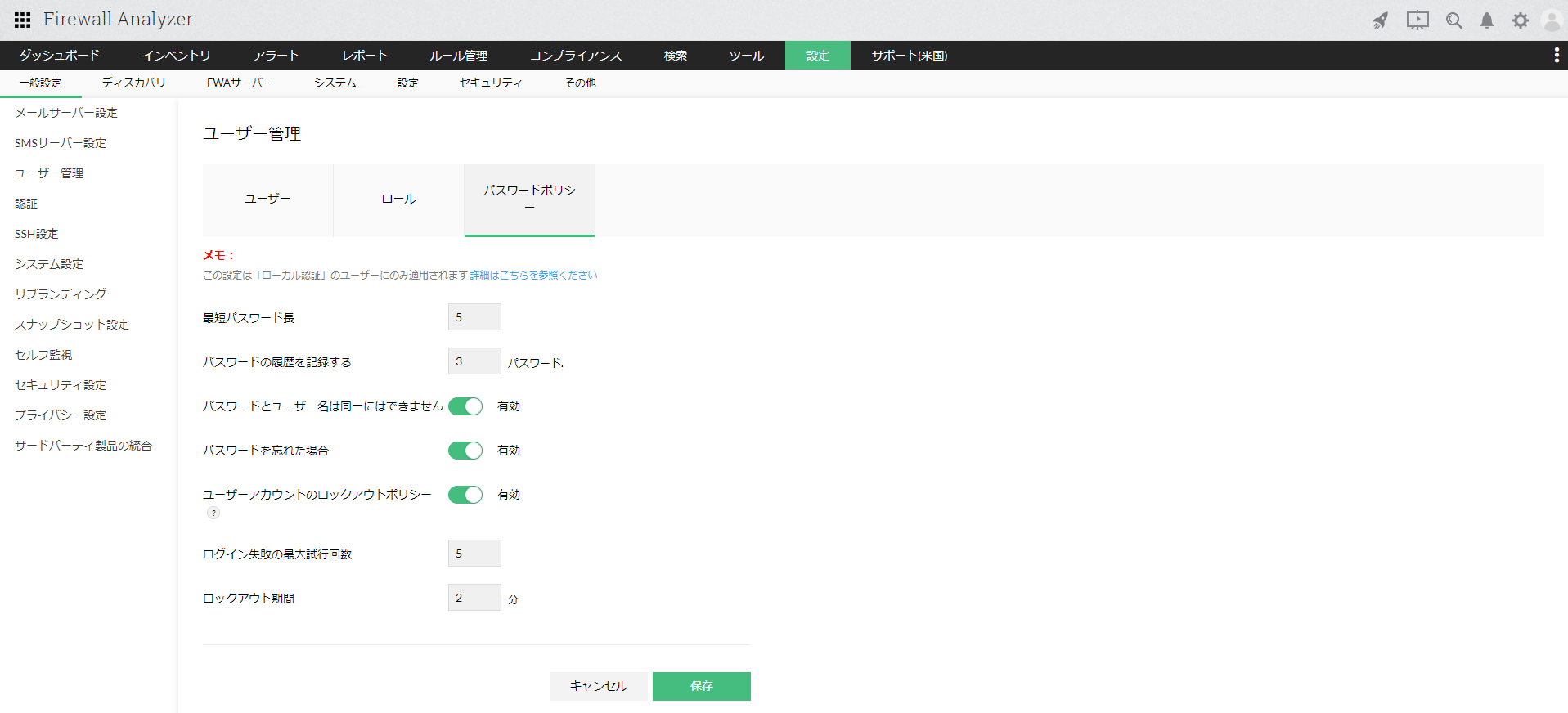Screen dimensions: 1568x713
Task: Click the ユーザー管理 page heading
Action: 252,134
